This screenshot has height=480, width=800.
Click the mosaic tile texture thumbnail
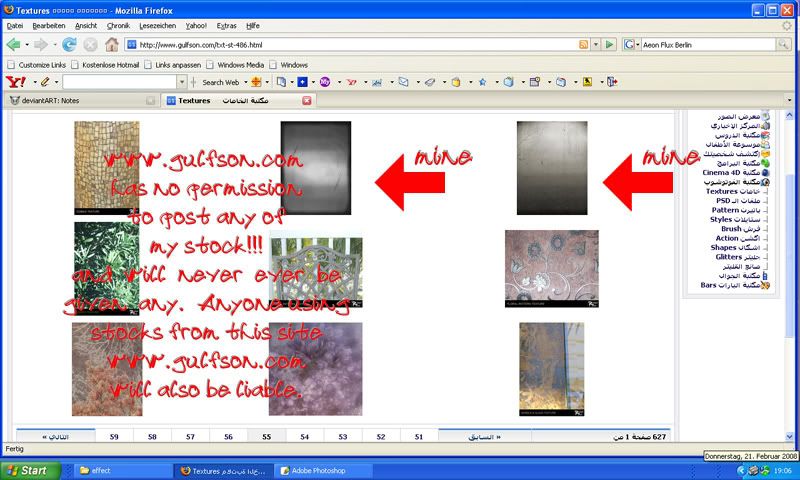pyautogui.click(x=107, y=167)
